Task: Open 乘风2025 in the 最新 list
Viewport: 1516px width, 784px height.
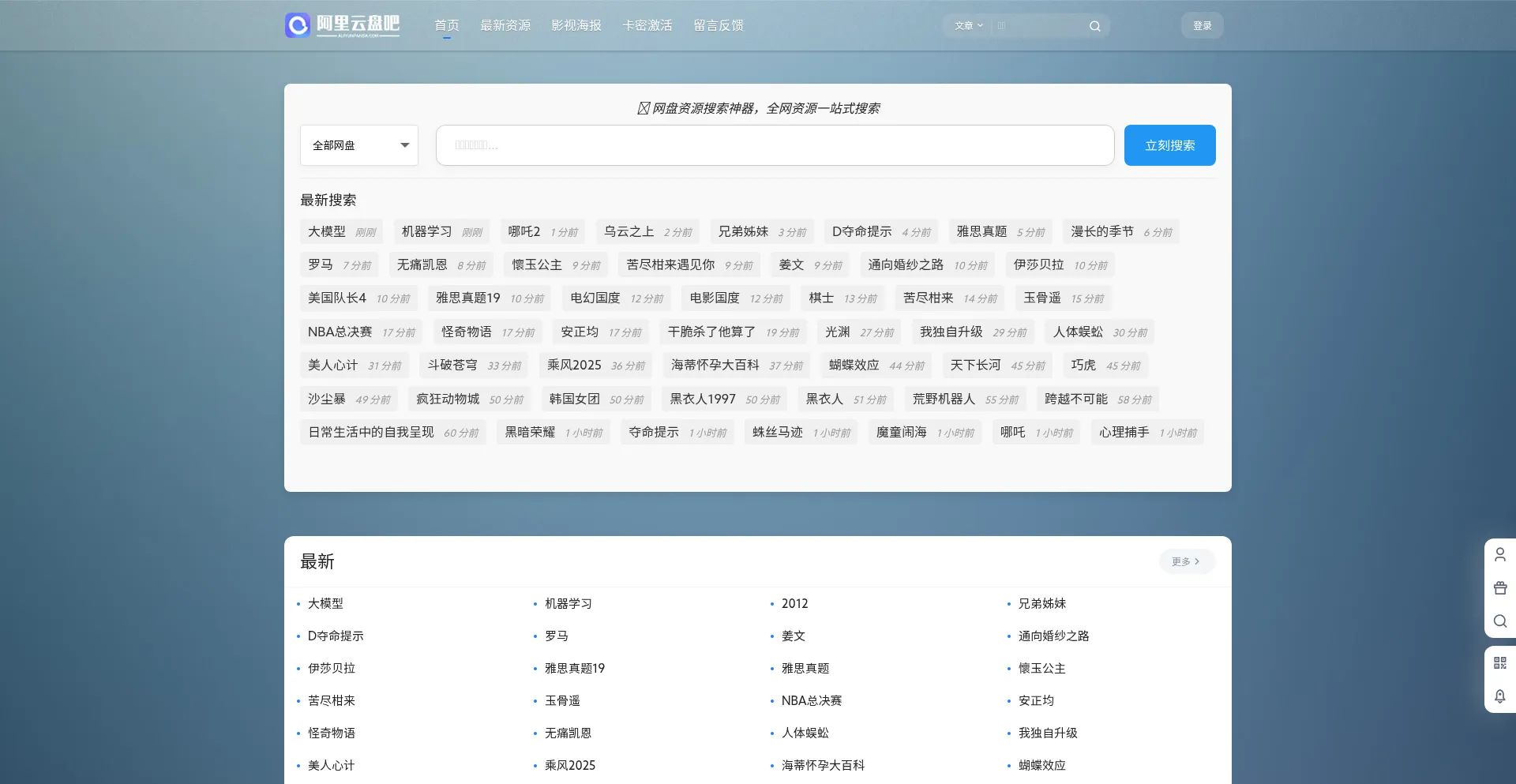Action: coord(570,765)
